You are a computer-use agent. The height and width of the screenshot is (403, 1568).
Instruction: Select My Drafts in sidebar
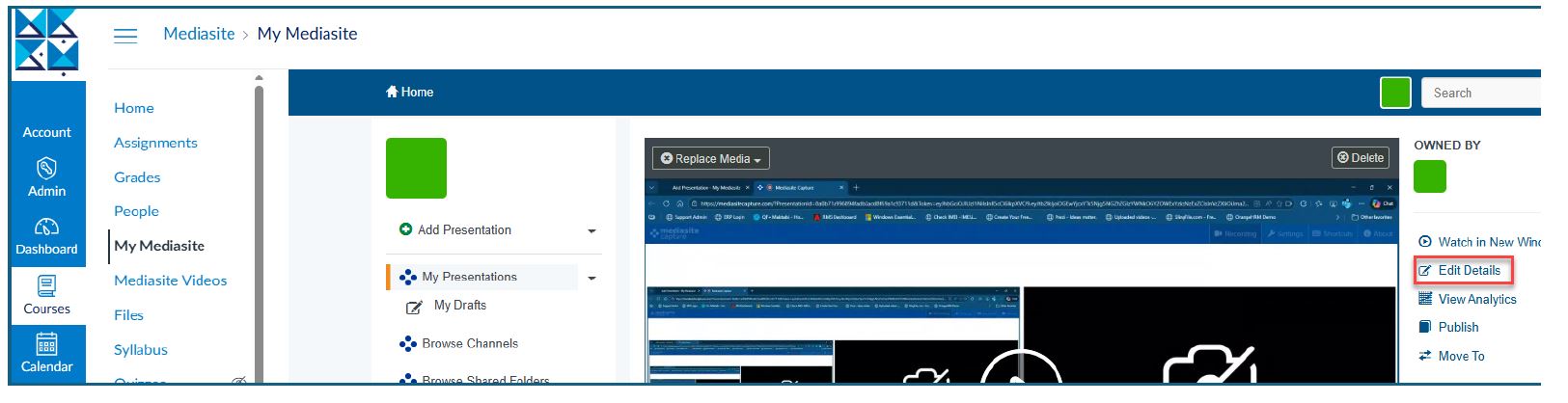pyautogui.click(x=459, y=306)
